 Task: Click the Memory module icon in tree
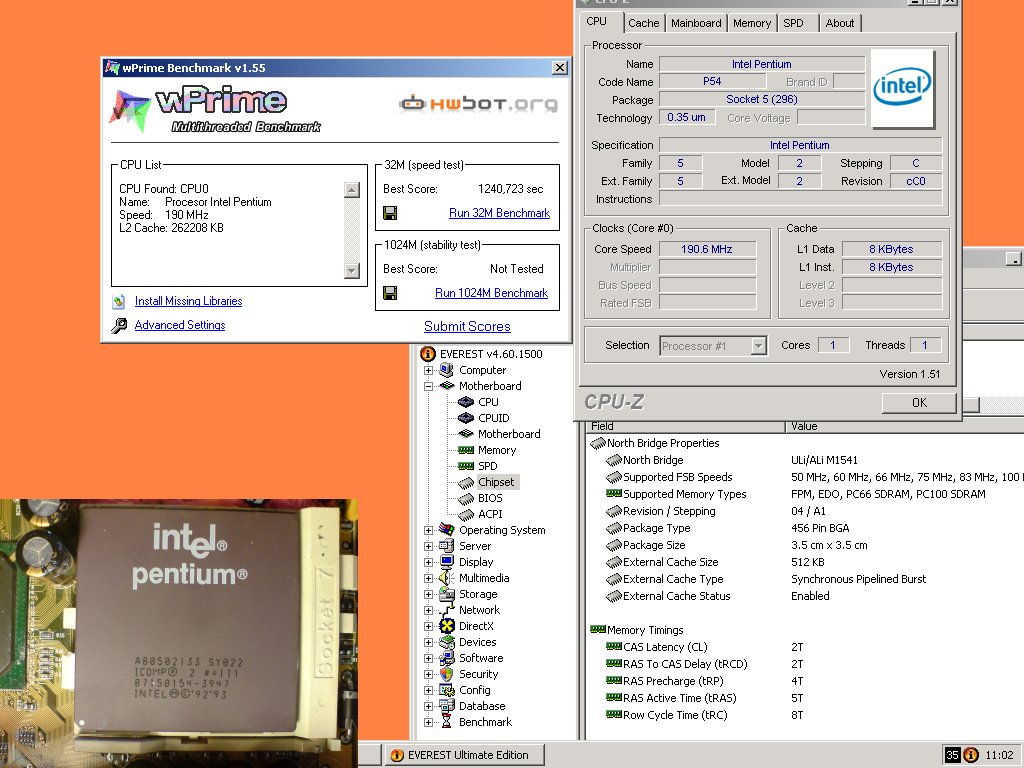466,450
